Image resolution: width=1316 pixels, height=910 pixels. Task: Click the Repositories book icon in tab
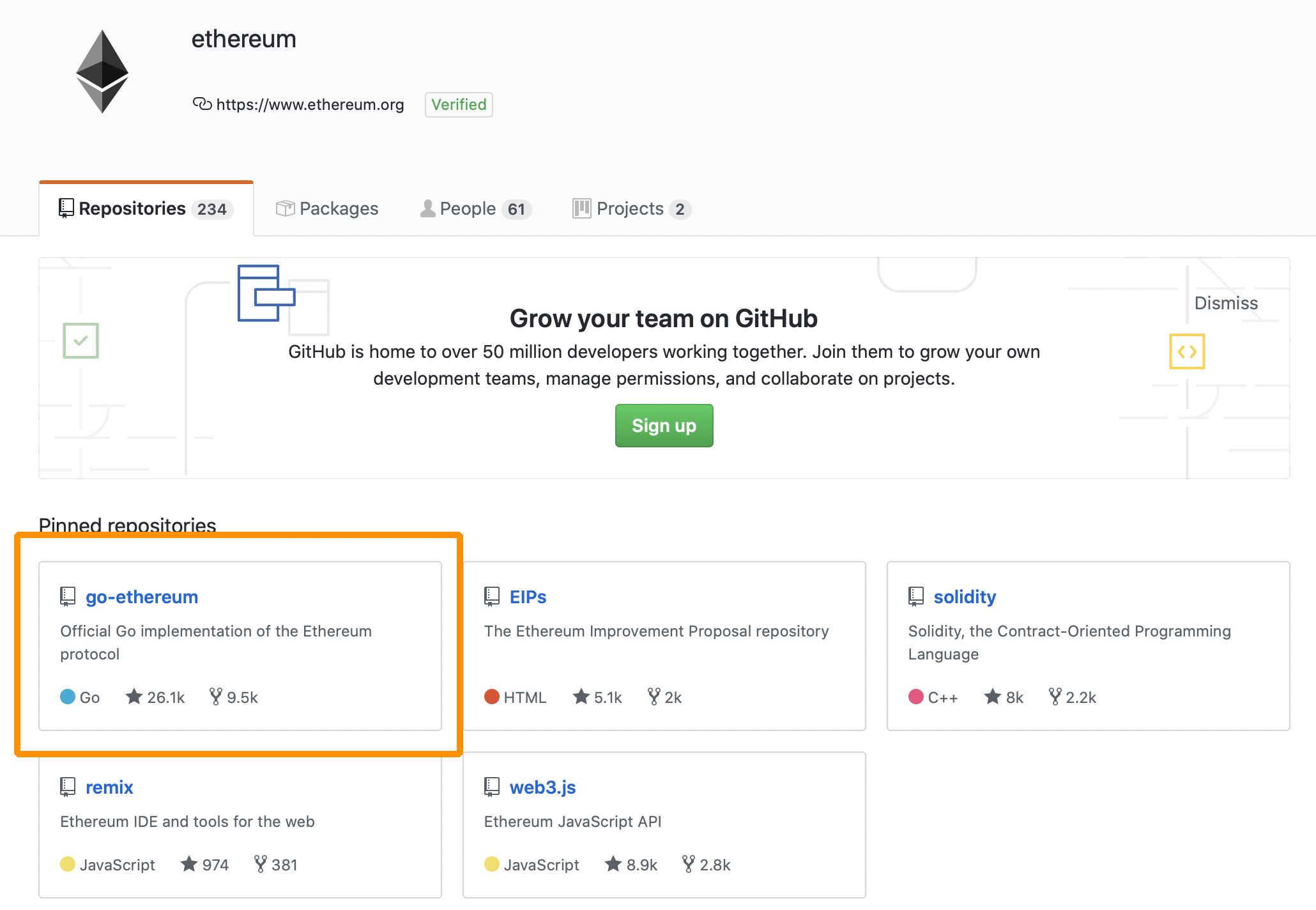(66, 208)
